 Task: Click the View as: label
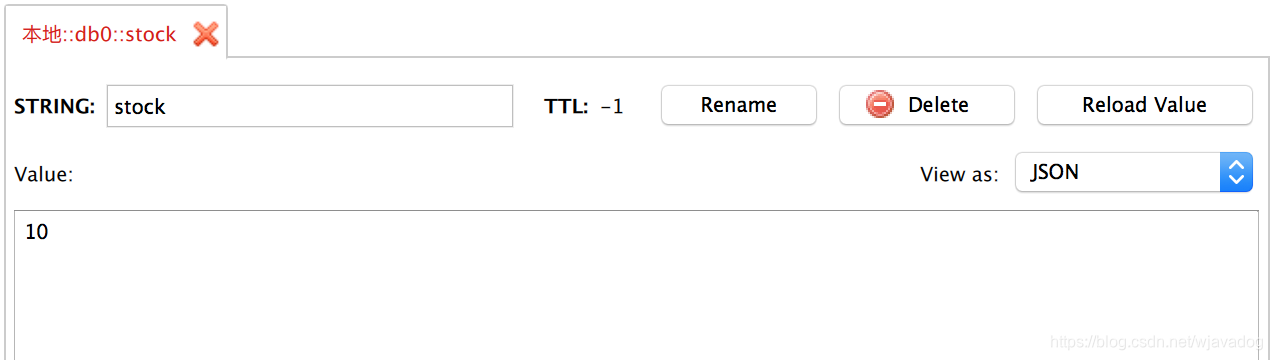point(959,174)
